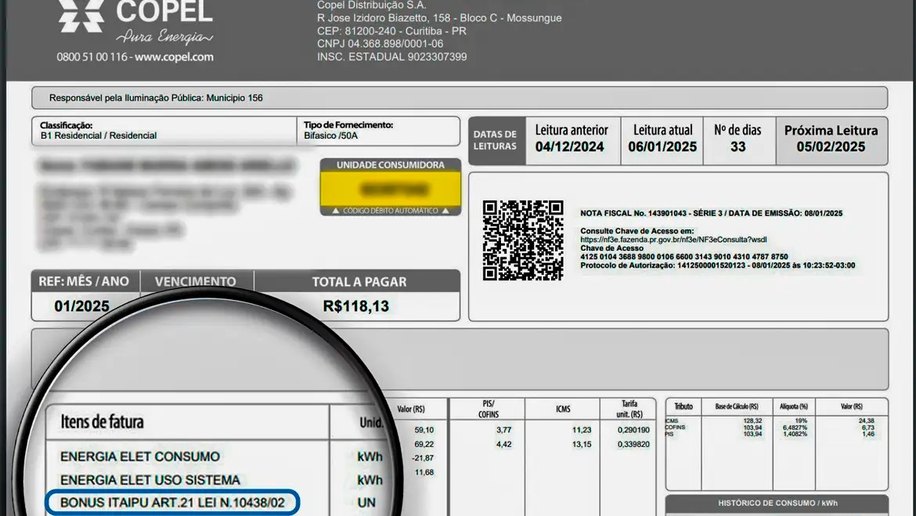Click the Tarifa unit. (R$) header
The image size is (916, 516).
coord(630,409)
